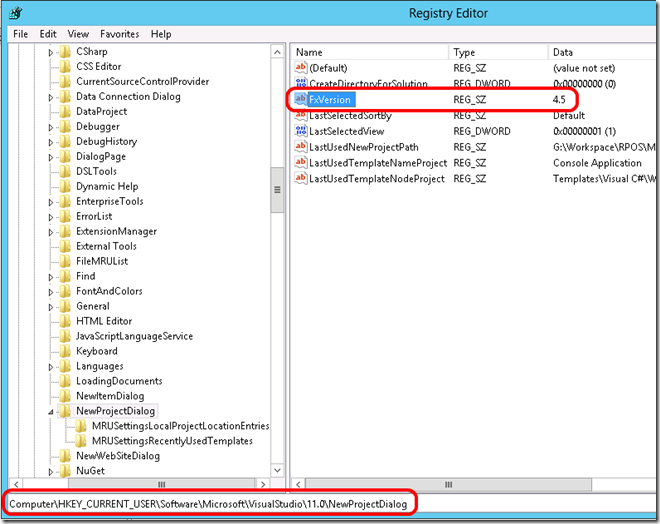The image size is (660, 524).
Task: Expand the Debugger key
Action: (x=51, y=128)
